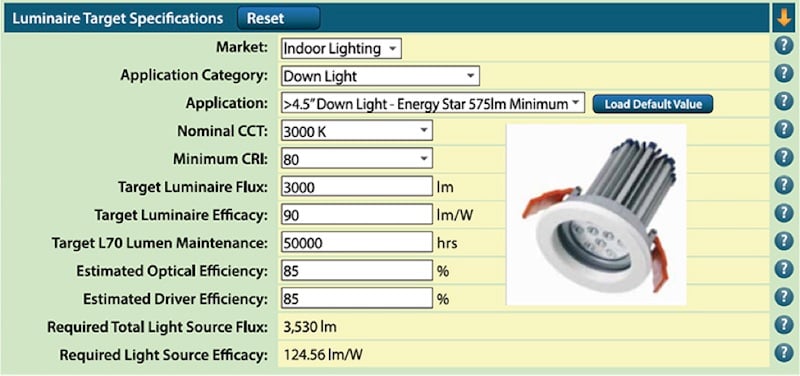
Task: Focus the Target Luminaire Efficacy field
Action: [x=357, y=215]
